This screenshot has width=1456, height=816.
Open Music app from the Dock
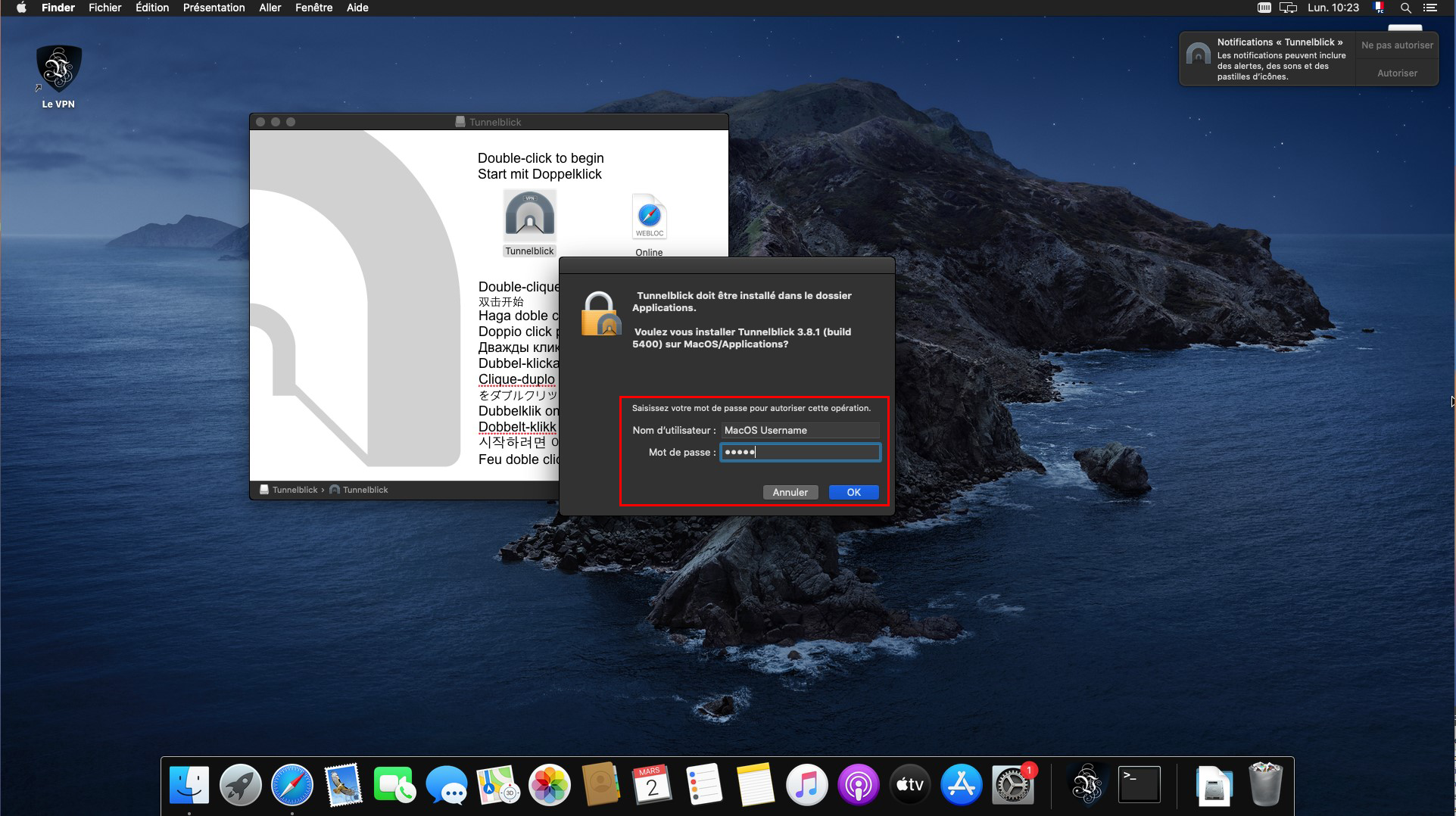point(806,784)
